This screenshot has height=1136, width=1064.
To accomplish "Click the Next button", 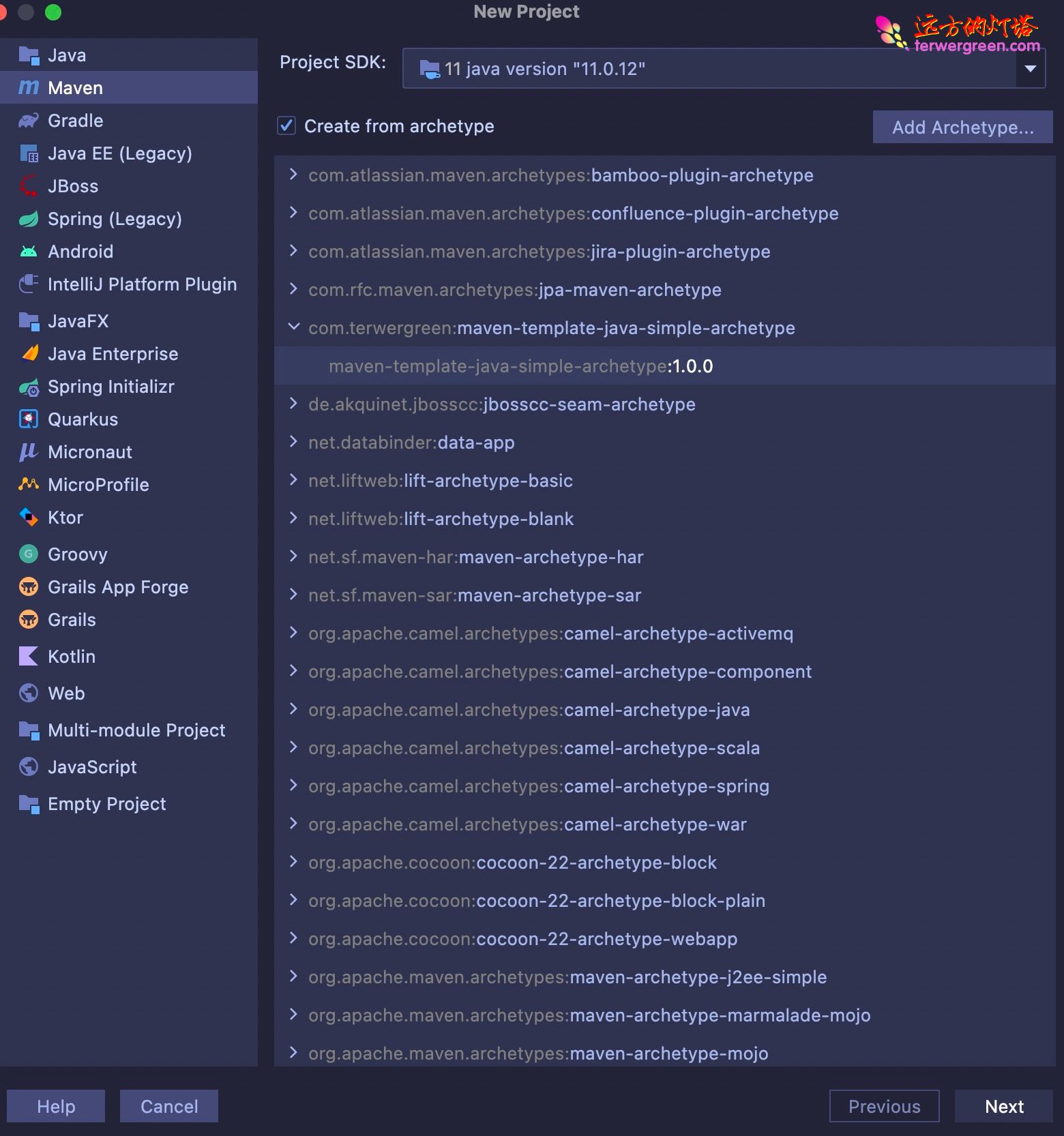I will (x=1003, y=1106).
